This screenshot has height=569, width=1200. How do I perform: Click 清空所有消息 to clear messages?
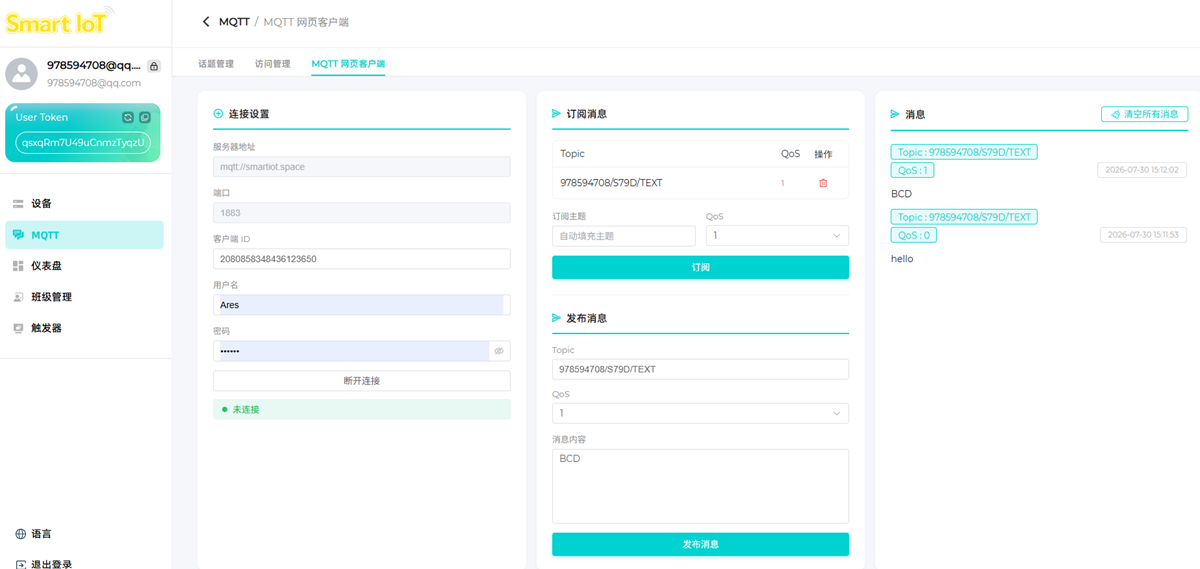click(1145, 115)
